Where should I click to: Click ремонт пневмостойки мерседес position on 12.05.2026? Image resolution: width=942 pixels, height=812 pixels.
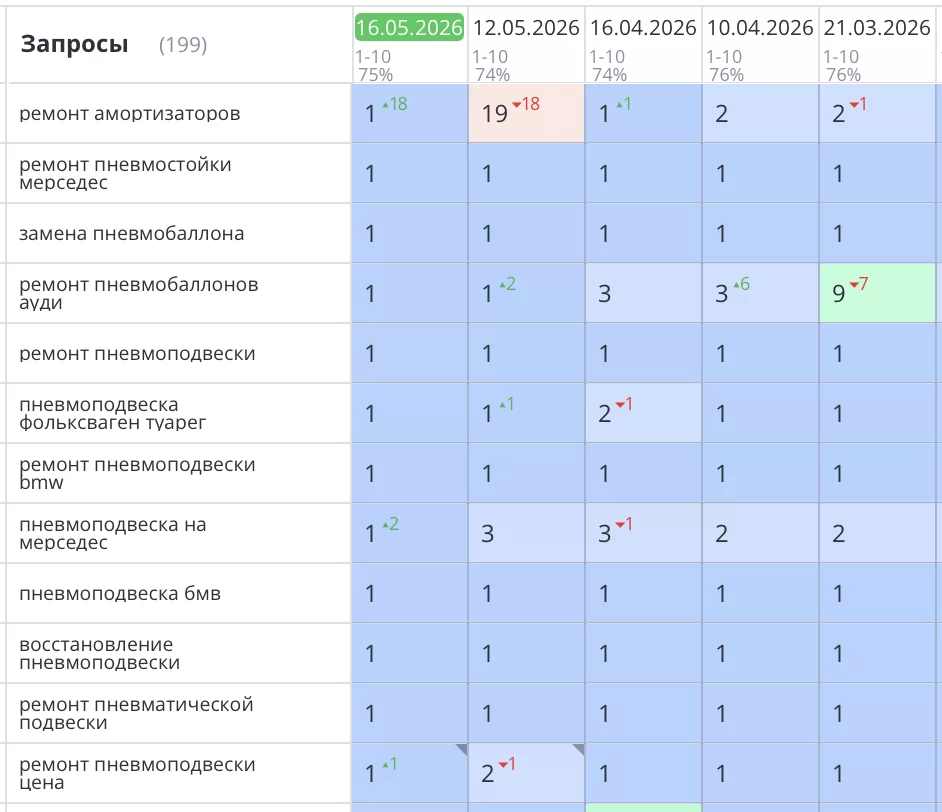[x=526, y=174]
